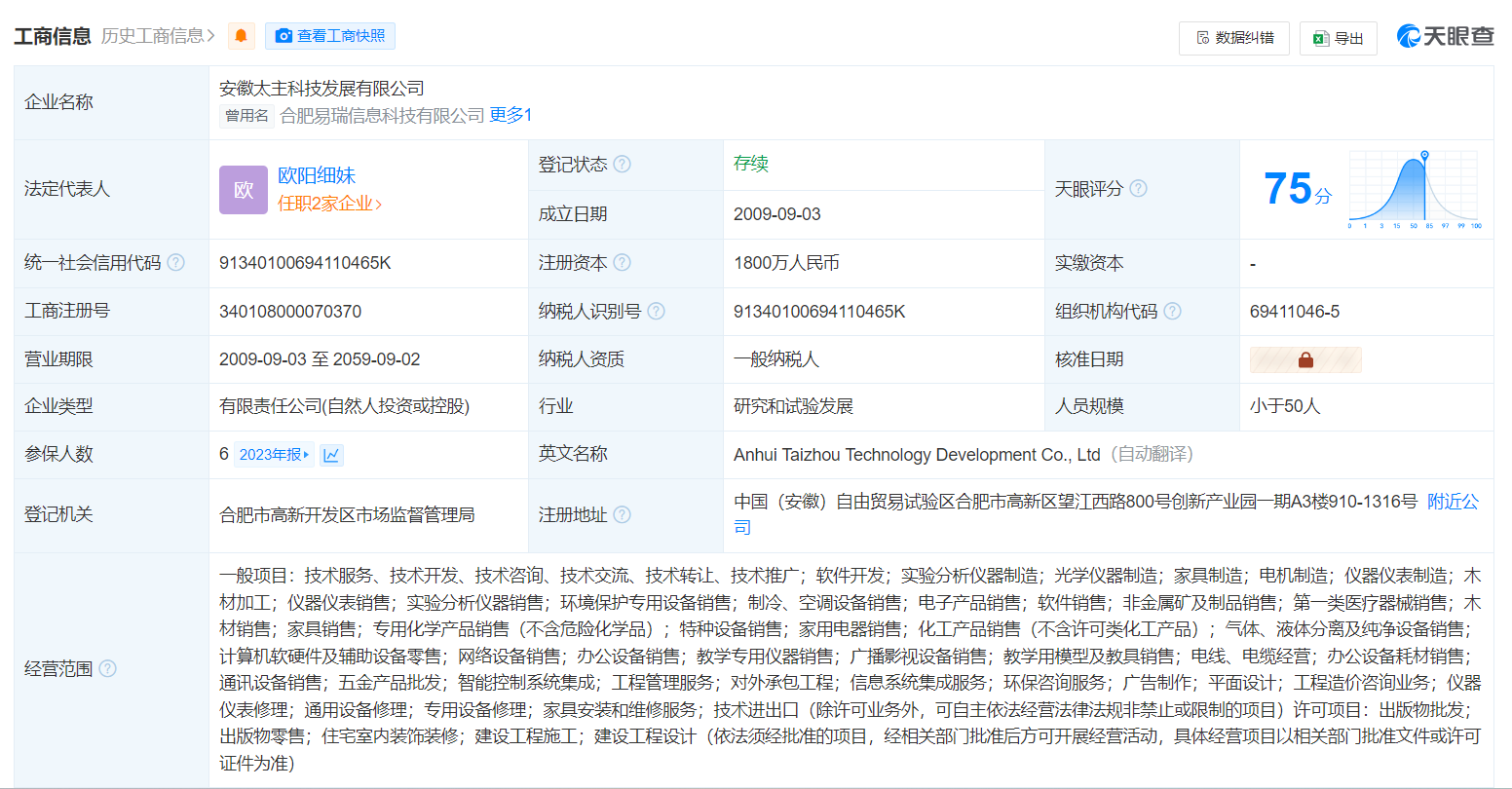Click the 实缴资本 label
The image size is (1512, 789).
pos(1089,263)
